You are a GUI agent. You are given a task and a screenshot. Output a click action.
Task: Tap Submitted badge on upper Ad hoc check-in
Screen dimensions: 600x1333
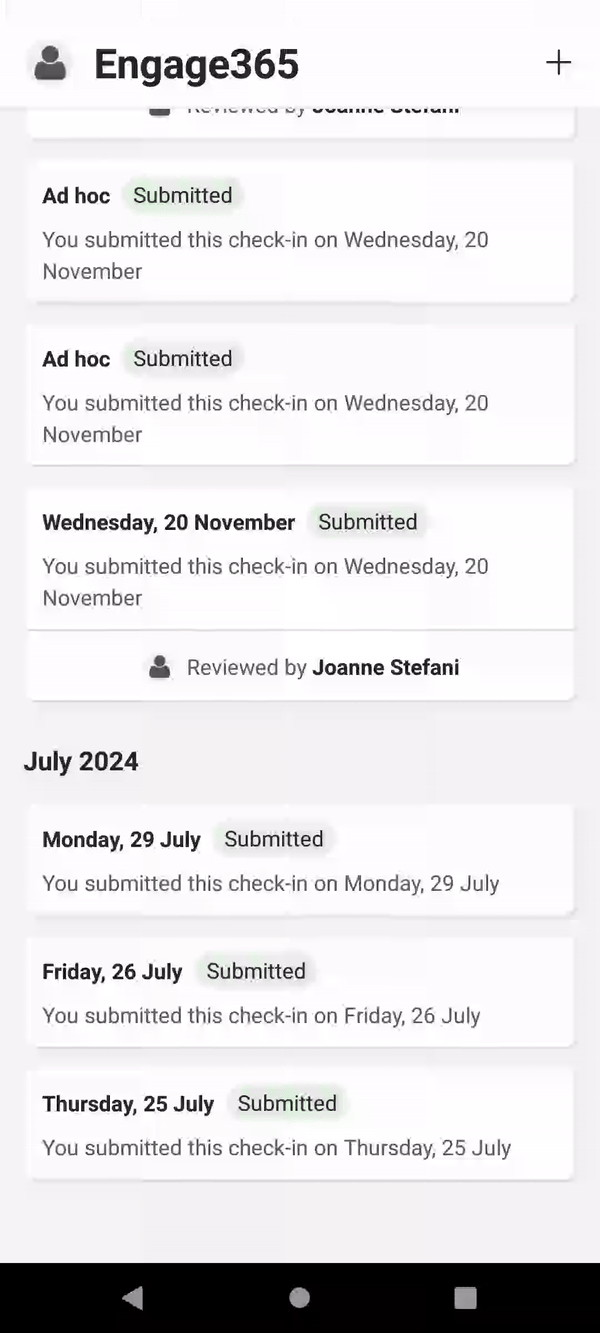pos(182,195)
